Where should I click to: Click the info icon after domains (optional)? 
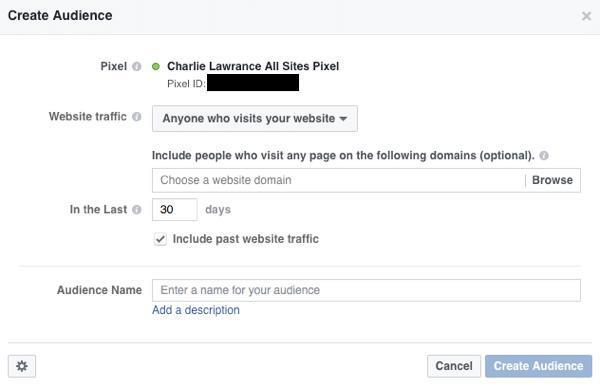544,156
